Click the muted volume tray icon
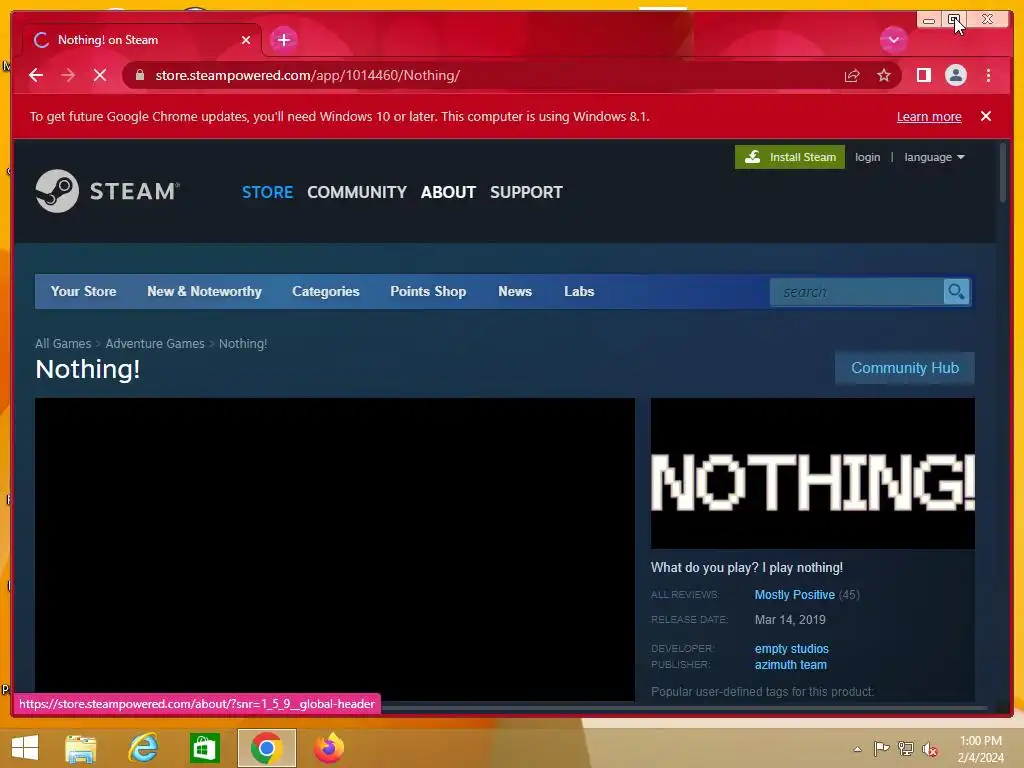Image resolution: width=1024 pixels, height=768 pixels. click(930, 749)
